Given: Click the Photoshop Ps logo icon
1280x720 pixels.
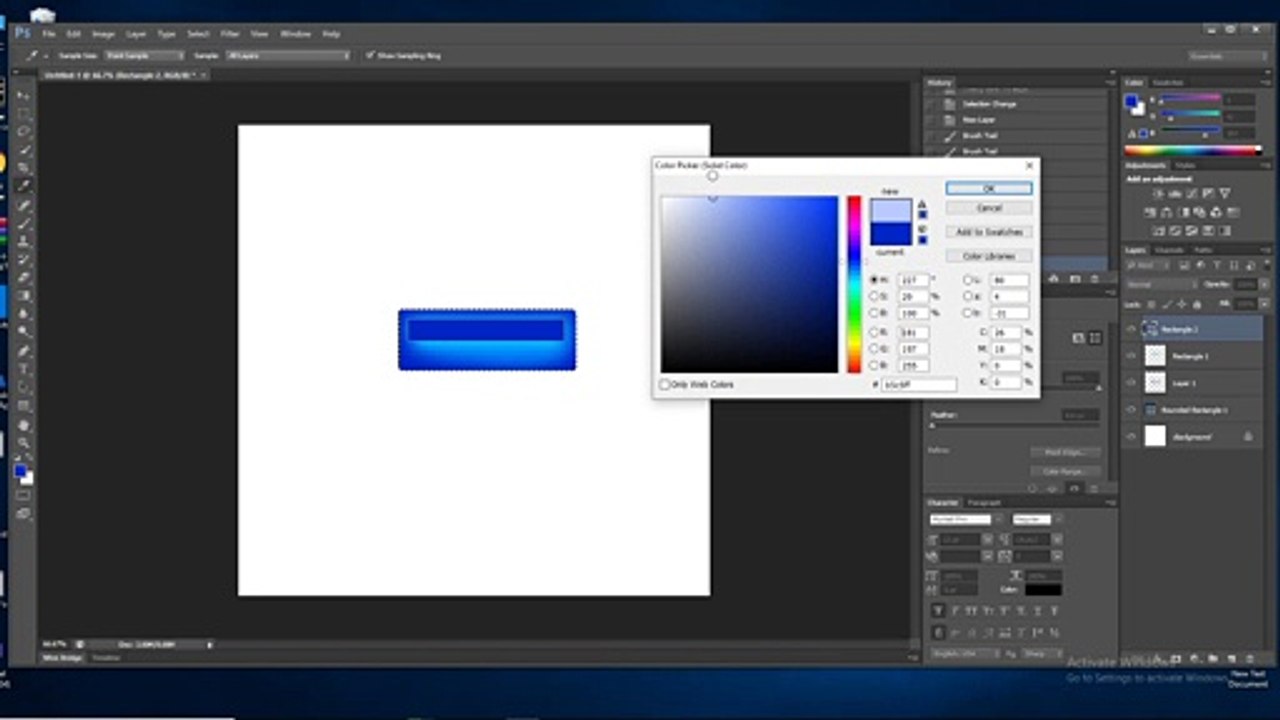Looking at the screenshot, I should point(22,33).
